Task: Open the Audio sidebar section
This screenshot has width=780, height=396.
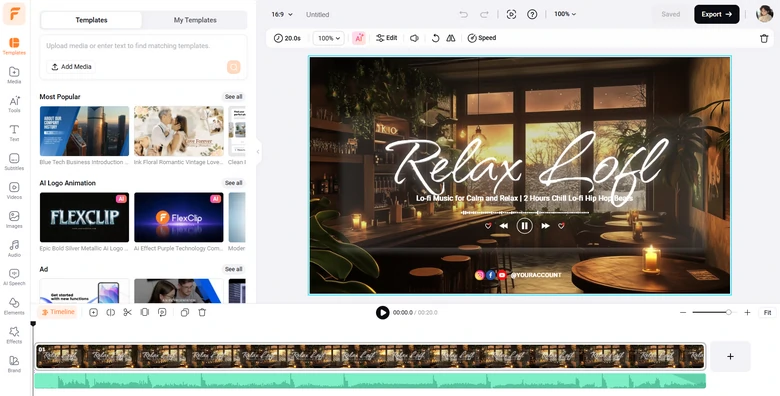Action: point(14,248)
